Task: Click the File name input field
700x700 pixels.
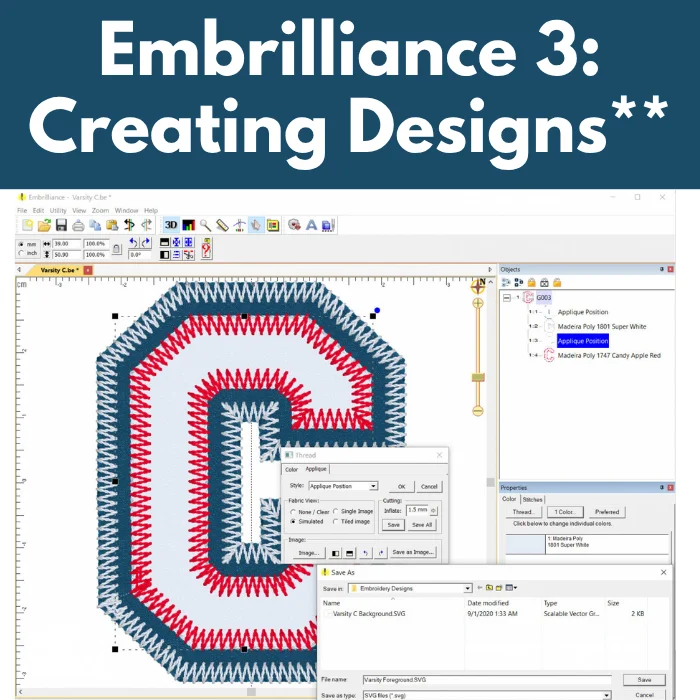Action: tap(487, 679)
